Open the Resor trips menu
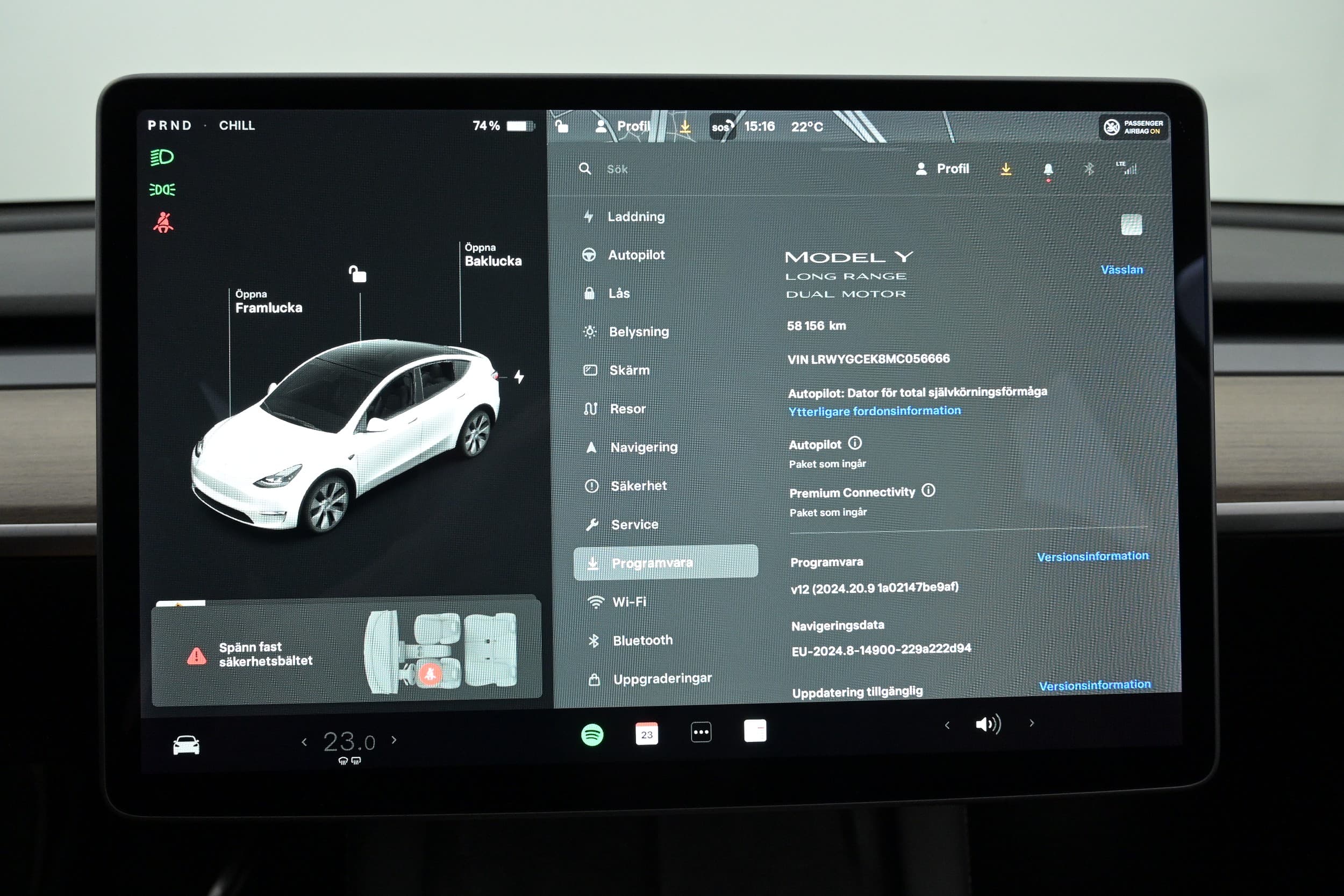 [614, 408]
